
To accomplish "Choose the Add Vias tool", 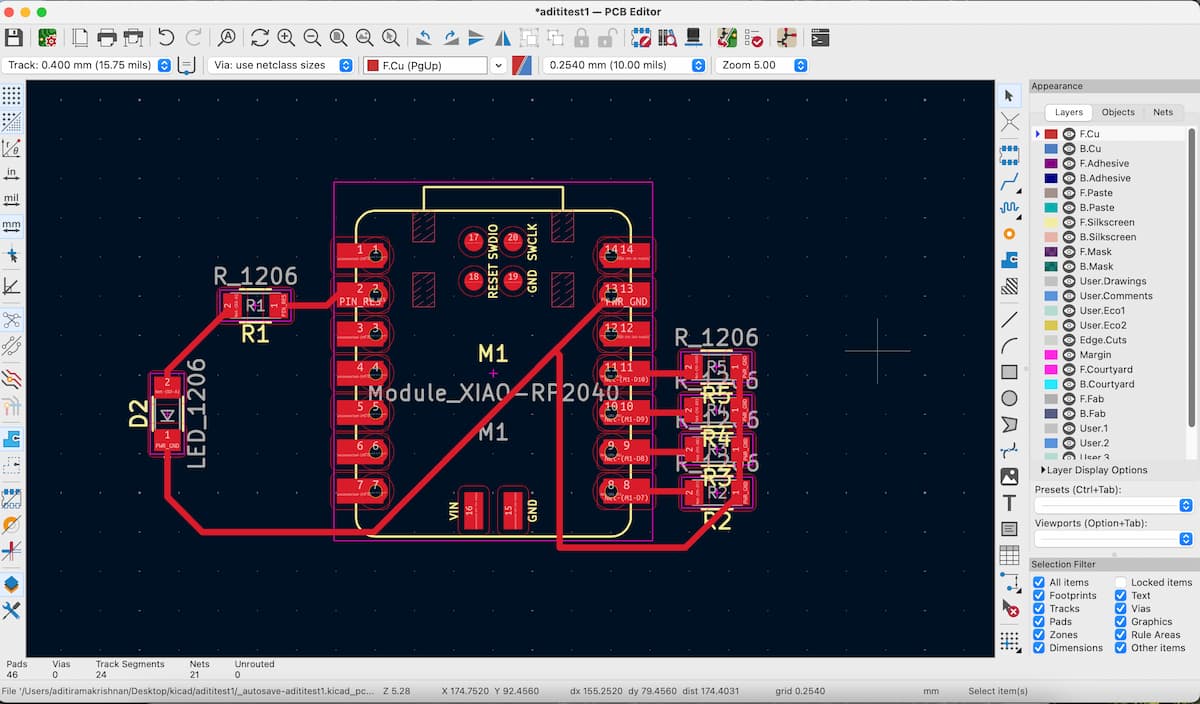I will (1009, 234).
